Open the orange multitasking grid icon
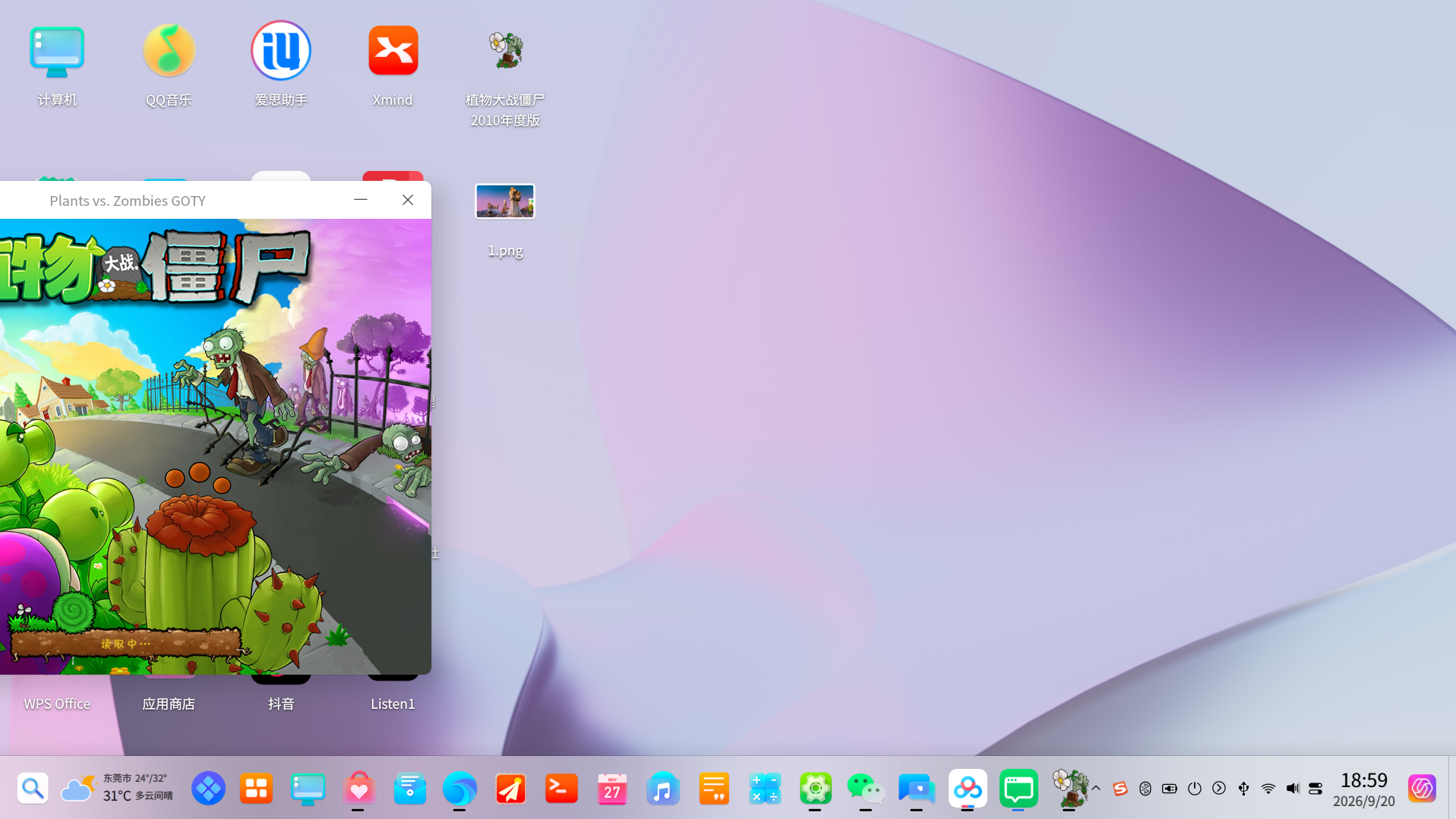The width and height of the screenshot is (1456, 819). (257, 789)
